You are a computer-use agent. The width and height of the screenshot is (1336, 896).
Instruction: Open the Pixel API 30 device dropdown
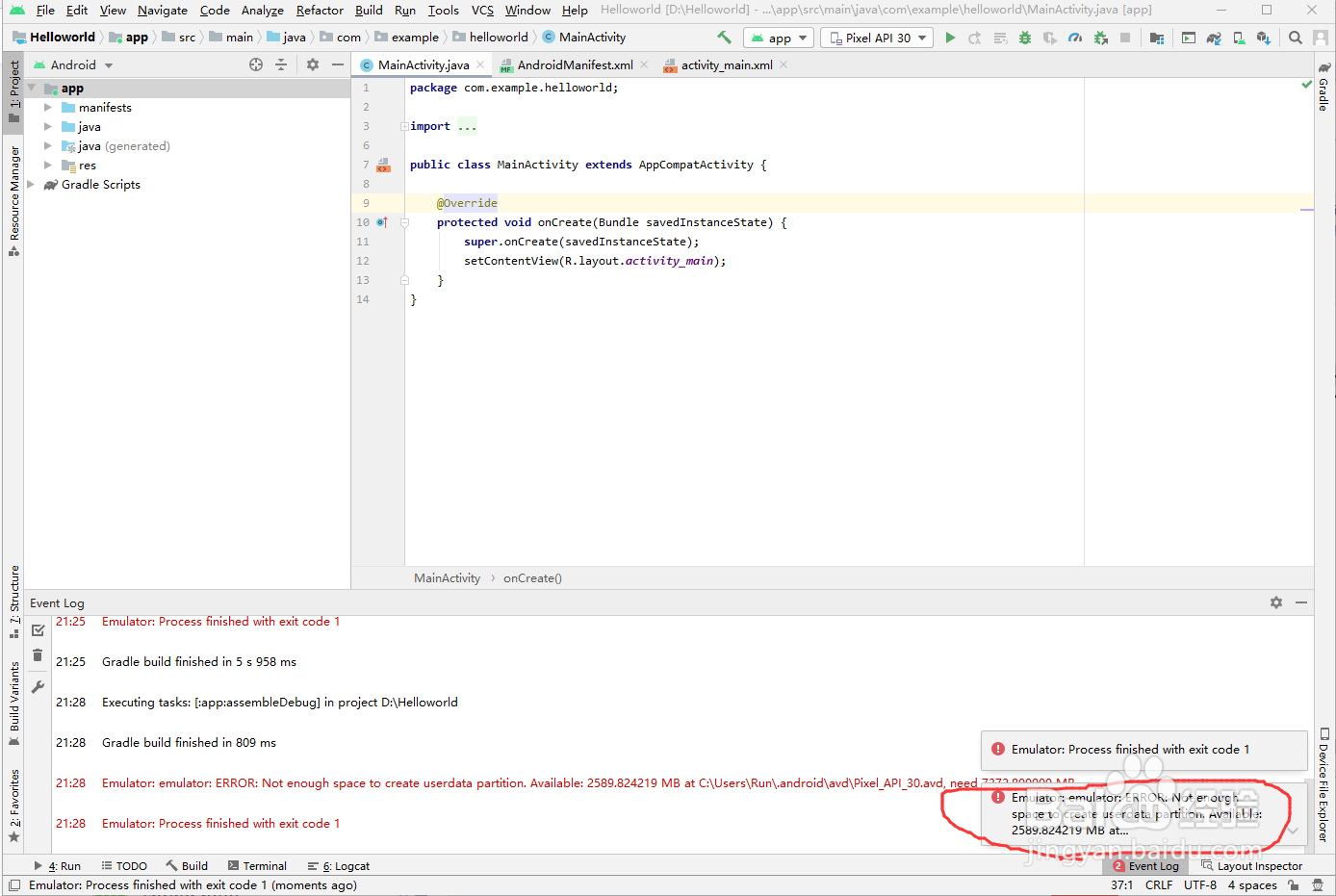coord(877,38)
